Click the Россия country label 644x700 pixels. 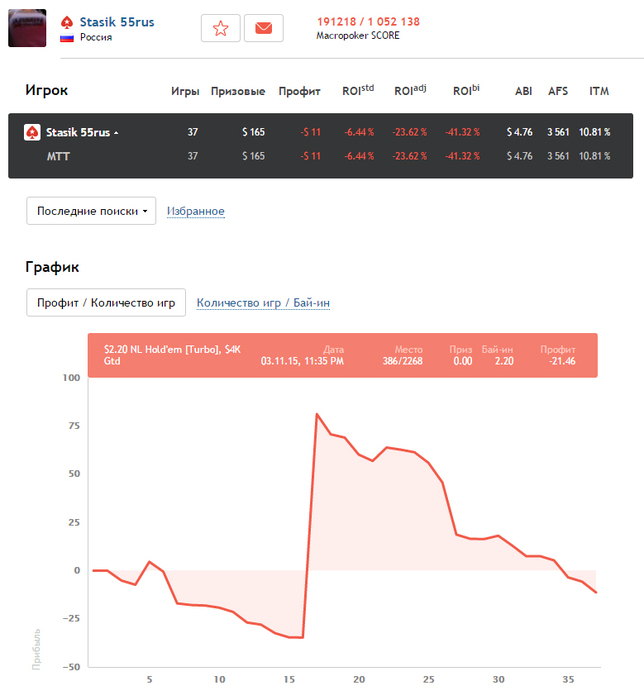96,38
